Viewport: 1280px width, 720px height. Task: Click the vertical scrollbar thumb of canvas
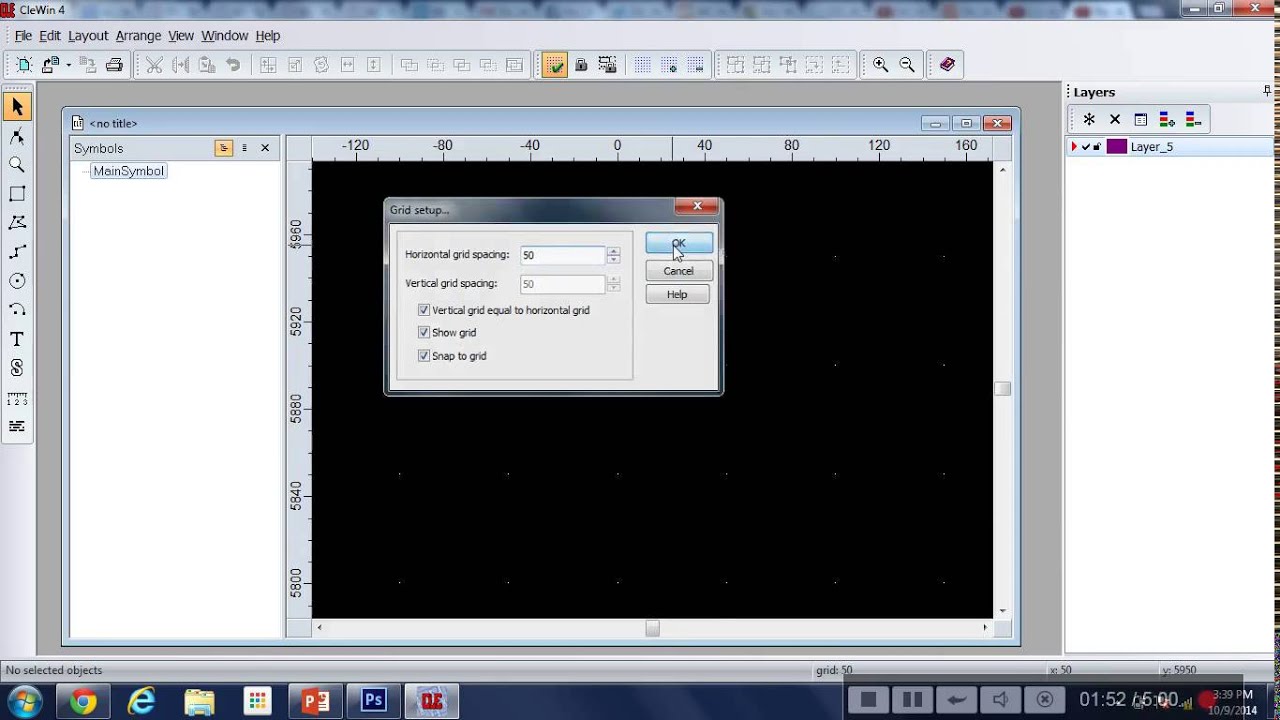click(1002, 389)
